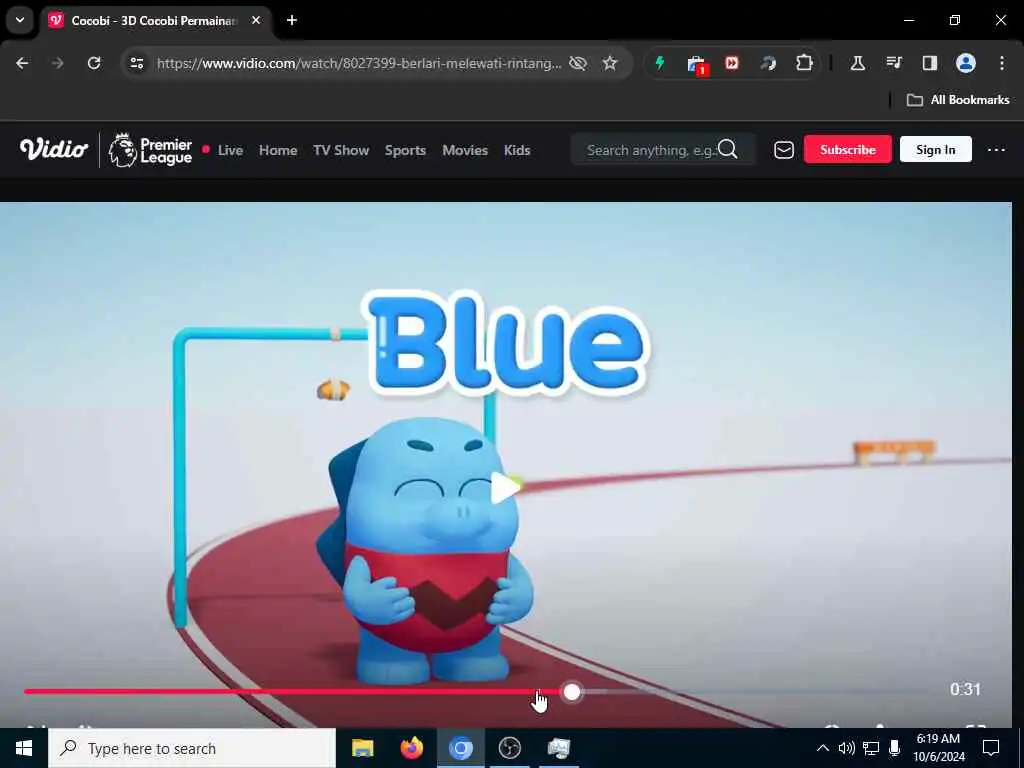Open the media control icon
Viewport: 1024px width, 768px height.
[x=894, y=63]
